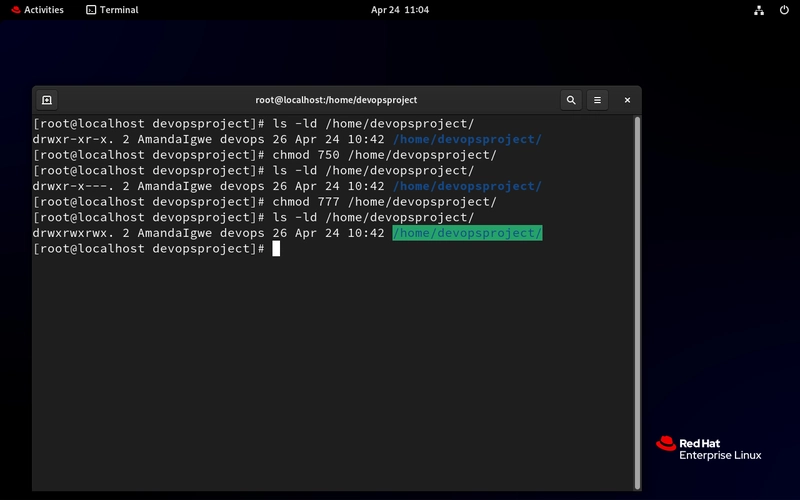Open the clock showing Apr 24 11:04
Screen dimensions: 800x500
coord(399,10)
